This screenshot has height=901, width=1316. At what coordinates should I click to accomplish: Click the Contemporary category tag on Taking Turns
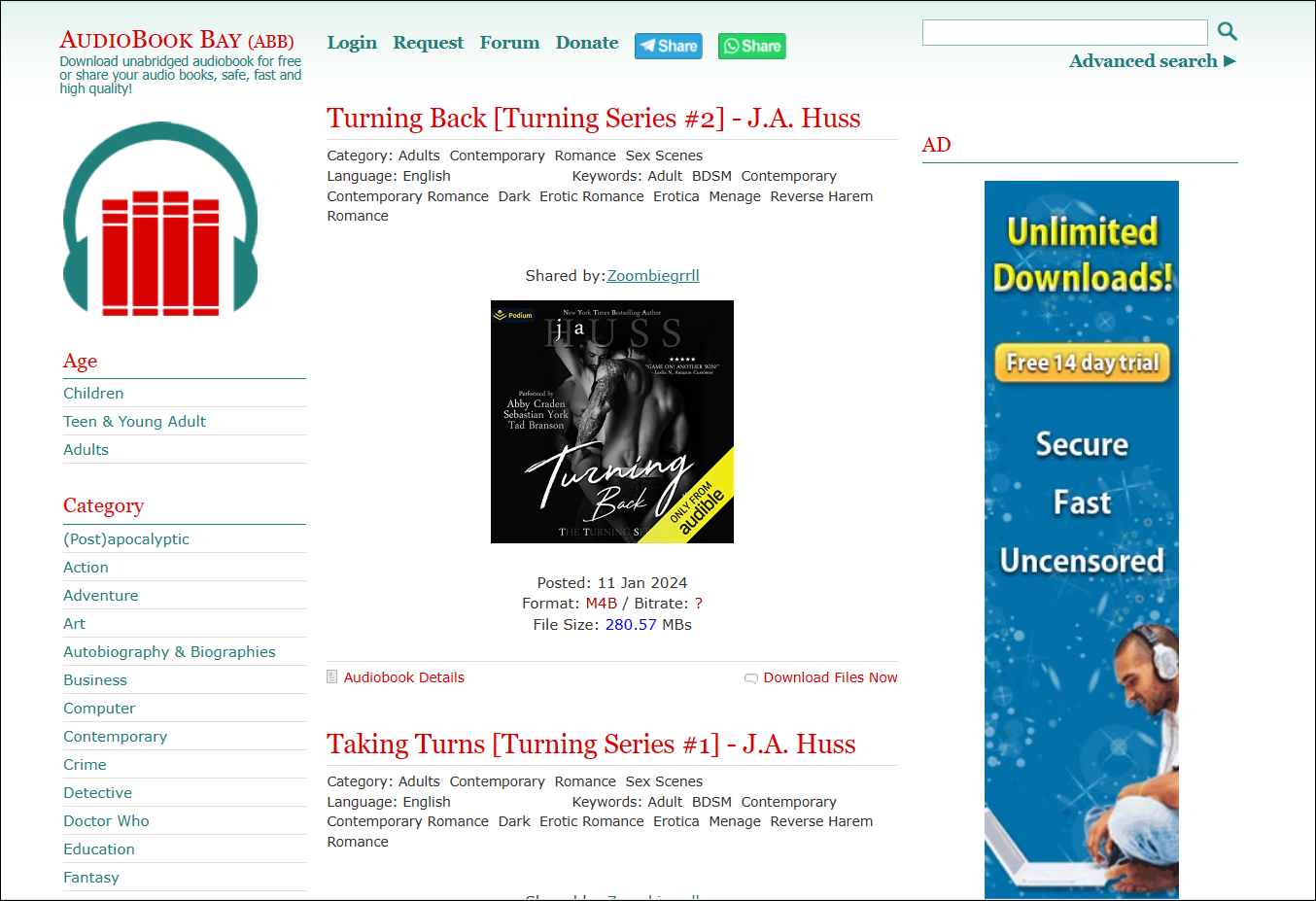(x=498, y=781)
